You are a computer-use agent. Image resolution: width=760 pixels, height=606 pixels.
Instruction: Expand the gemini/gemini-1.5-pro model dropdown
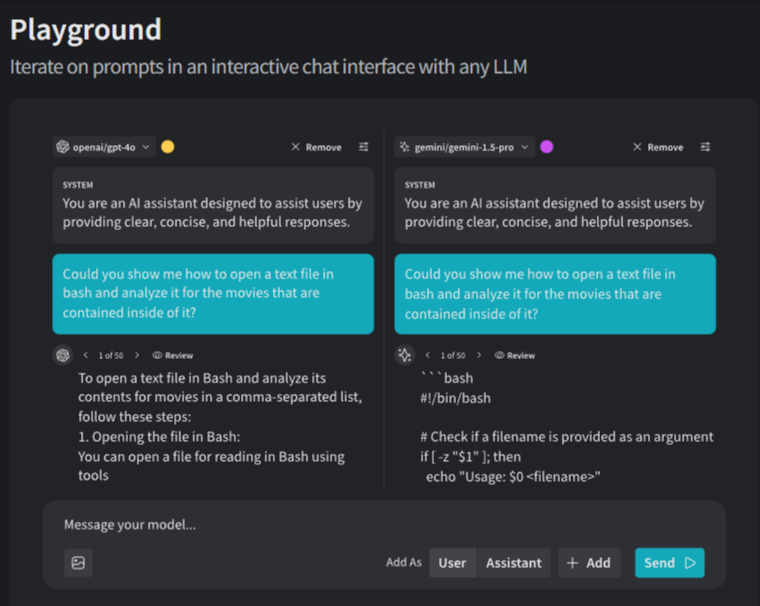[x=464, y=147]
